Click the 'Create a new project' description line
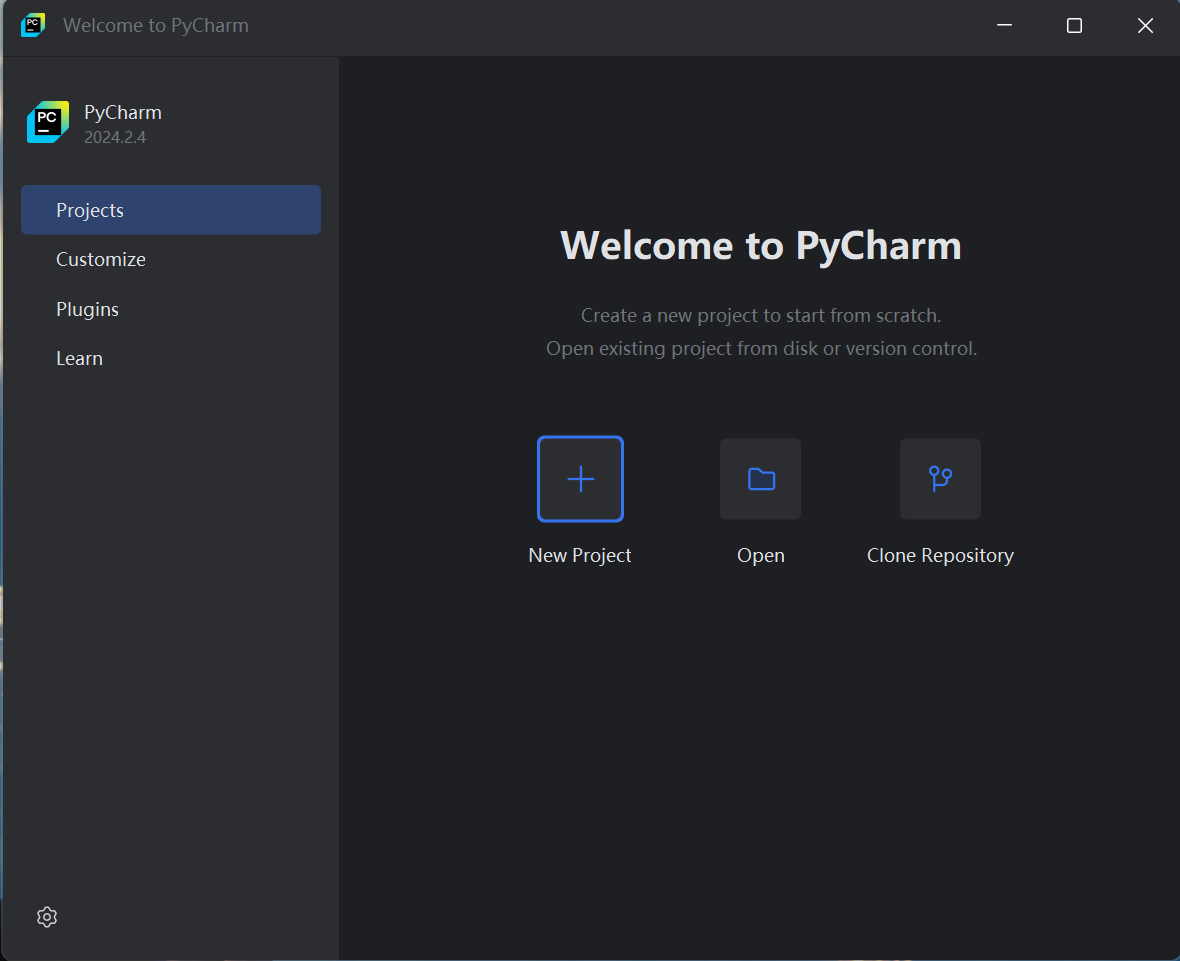The height and width of the screenshot is (961, 1180). pos(761,315)
